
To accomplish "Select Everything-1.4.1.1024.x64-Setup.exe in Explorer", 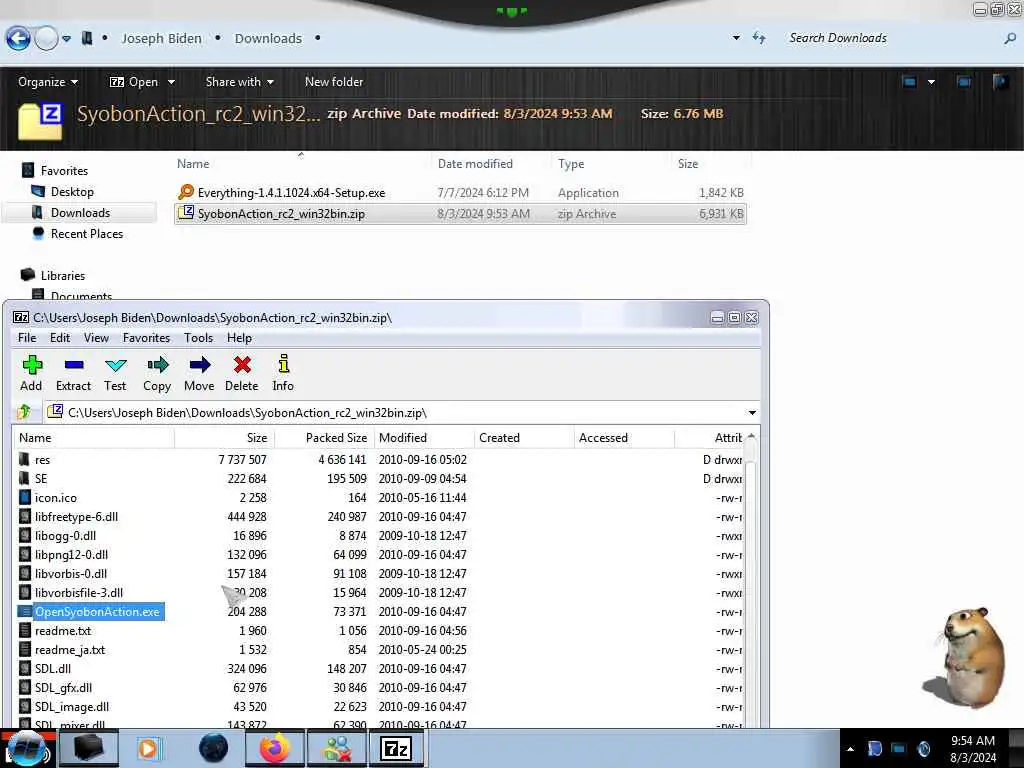I will (x=460, y=193).
